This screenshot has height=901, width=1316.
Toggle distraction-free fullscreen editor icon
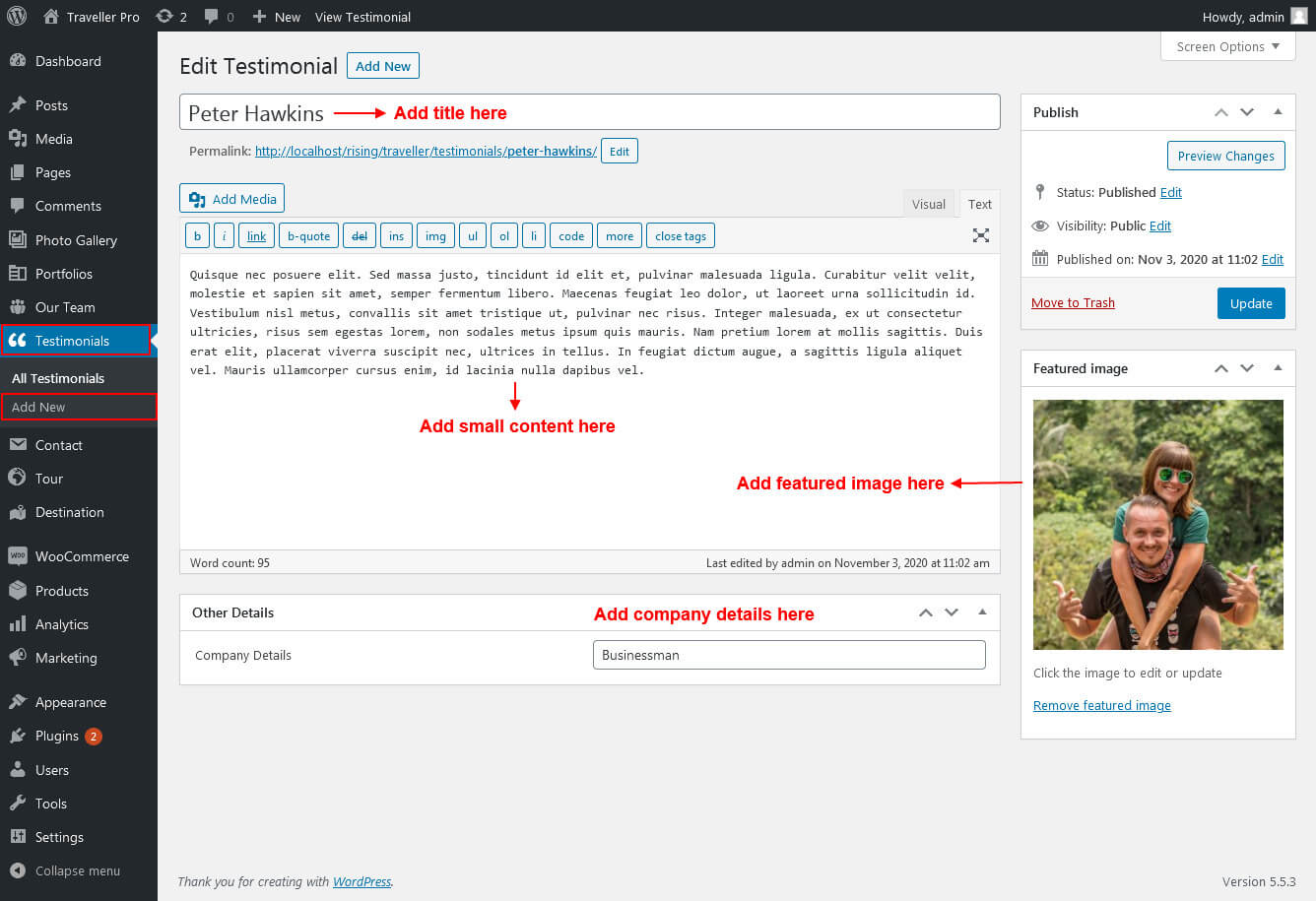pos(980,235)
